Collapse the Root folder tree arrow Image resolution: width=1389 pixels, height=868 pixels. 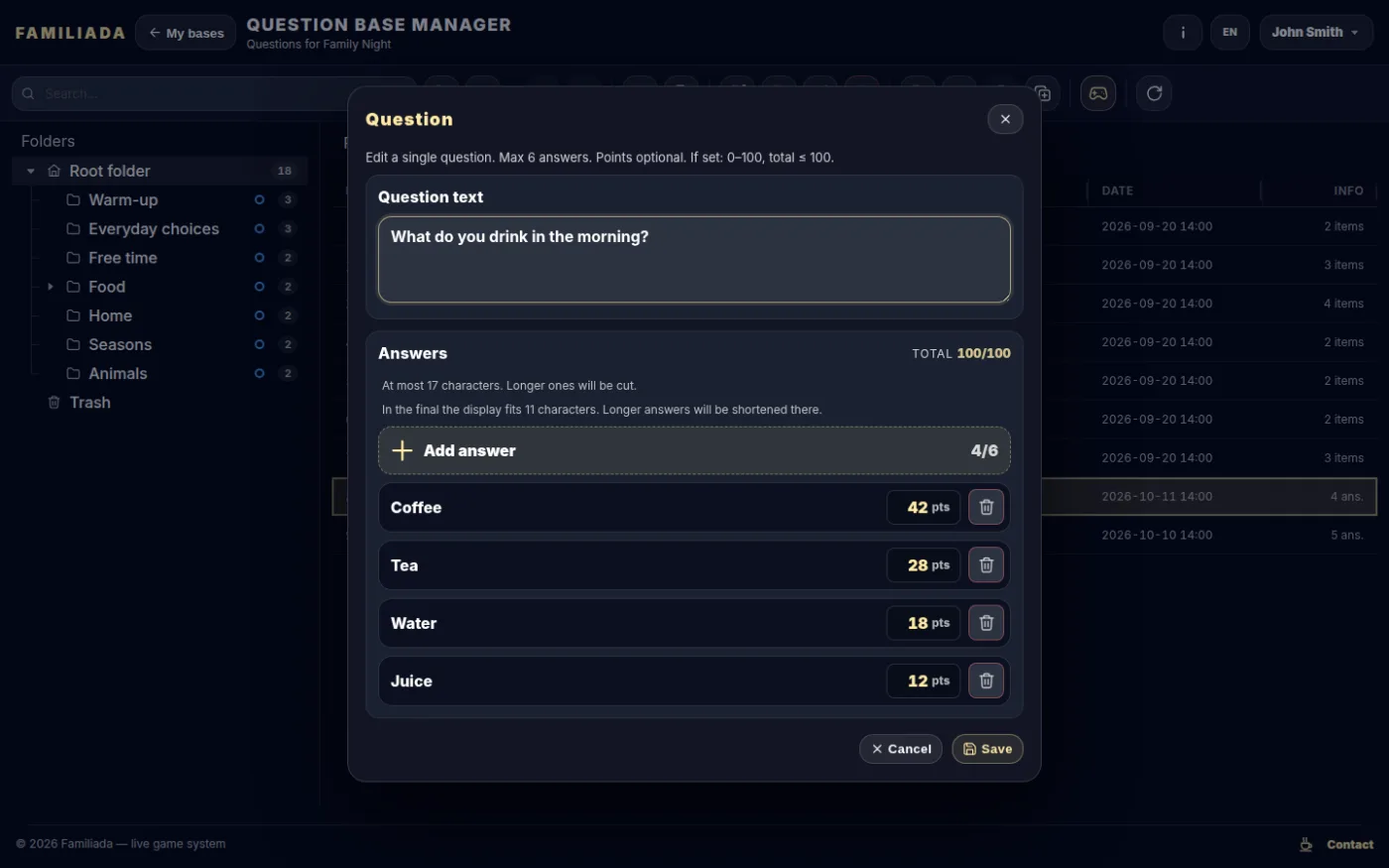click(31, 171)
